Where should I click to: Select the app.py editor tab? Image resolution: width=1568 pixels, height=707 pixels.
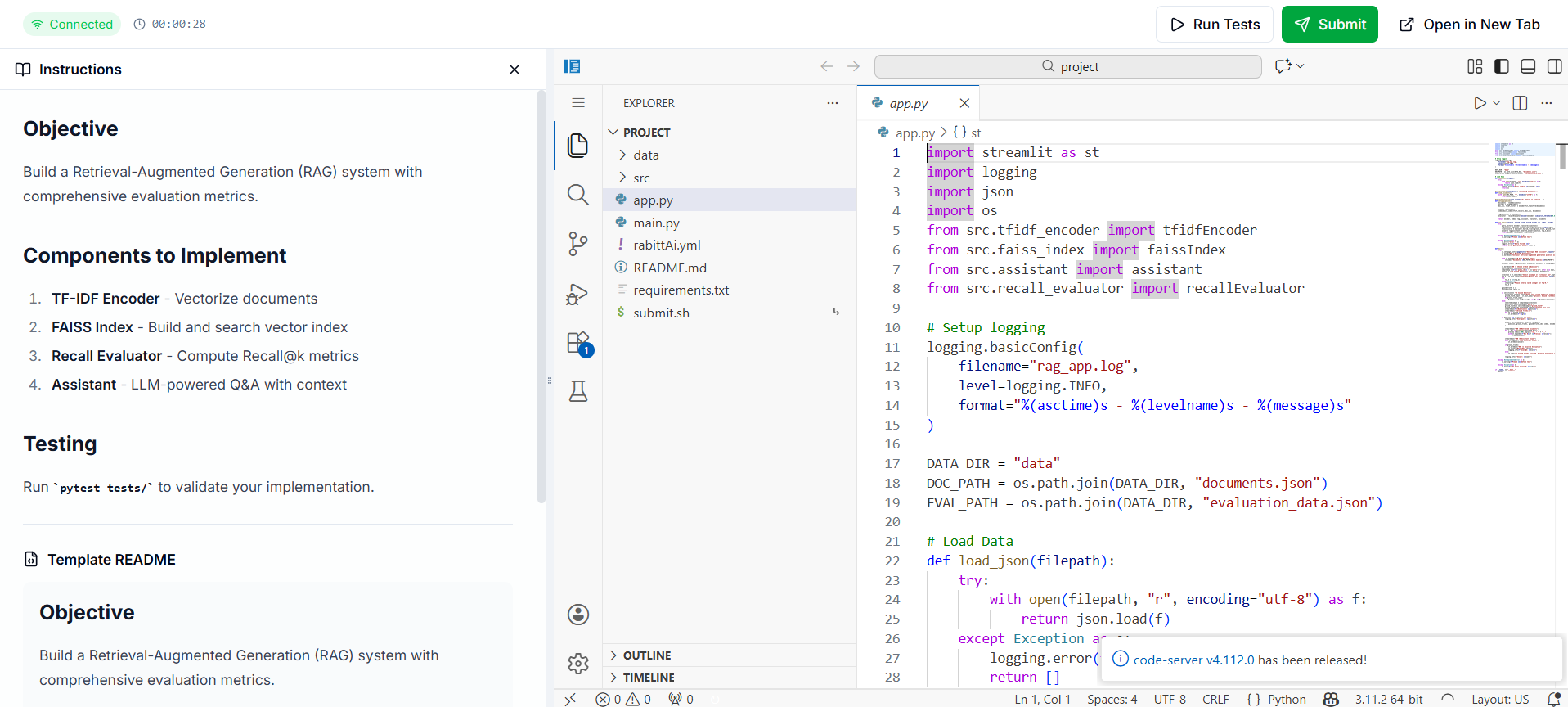908,104
